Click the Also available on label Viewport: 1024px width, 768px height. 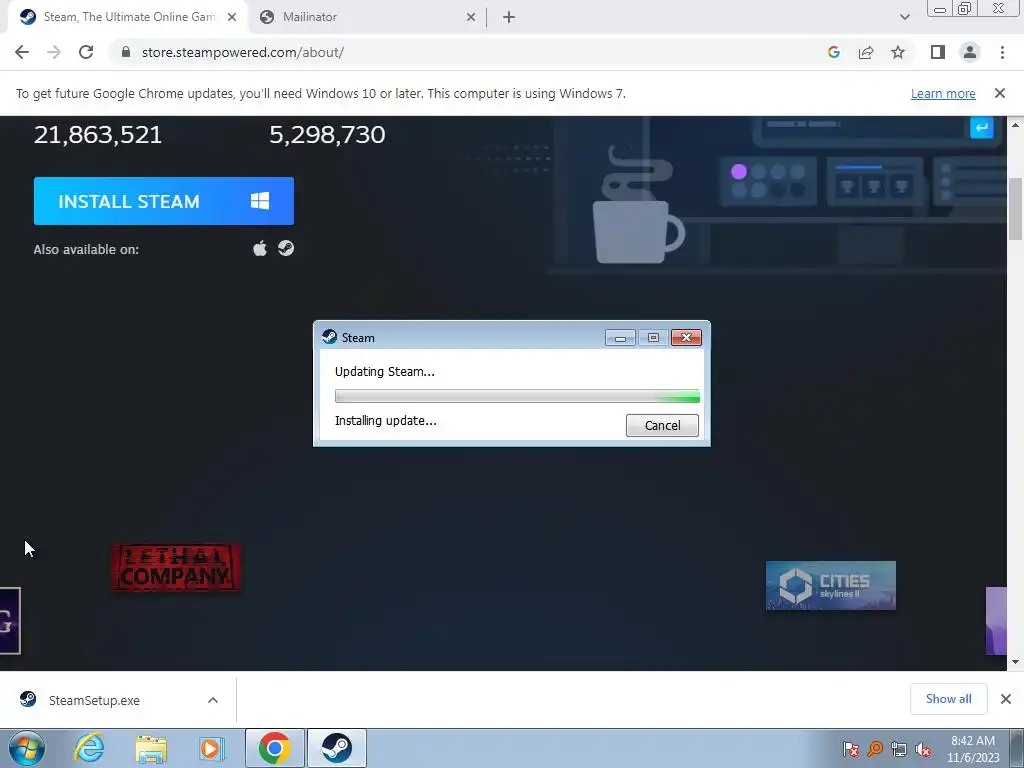[x=86, y=249]
